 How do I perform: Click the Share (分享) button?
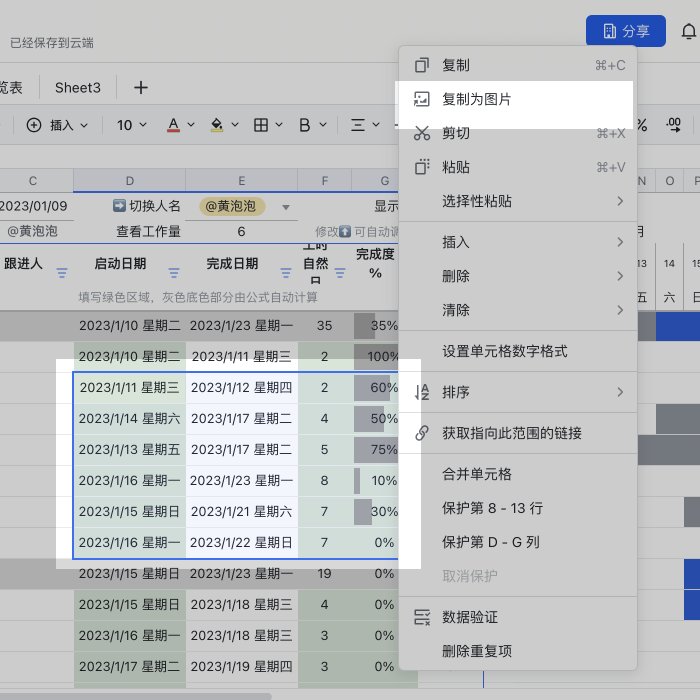pos(625,31)
